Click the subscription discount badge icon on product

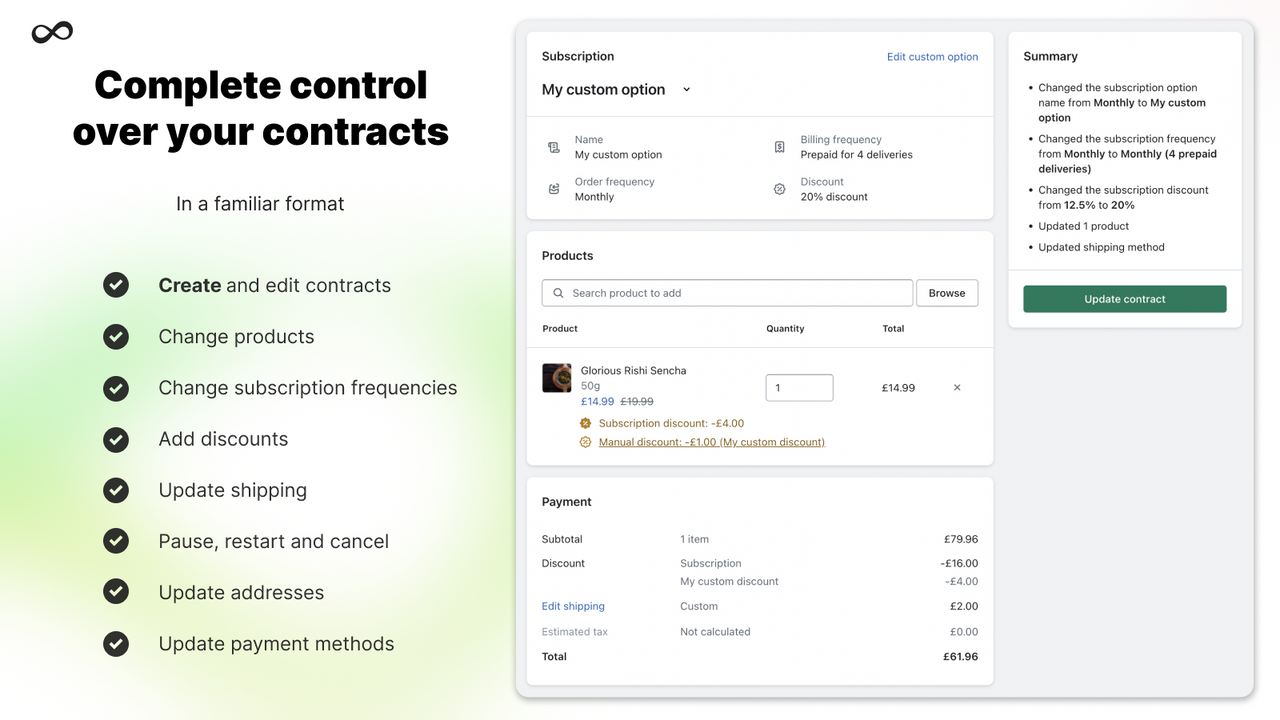tap(585, 423)
